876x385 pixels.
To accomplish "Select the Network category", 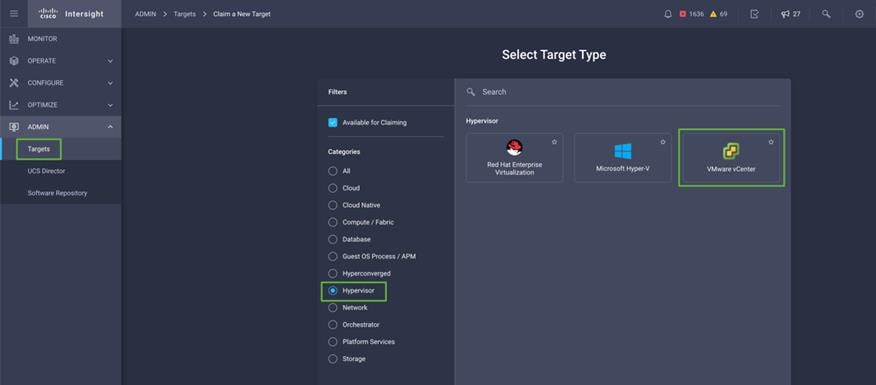I will 333,307.
